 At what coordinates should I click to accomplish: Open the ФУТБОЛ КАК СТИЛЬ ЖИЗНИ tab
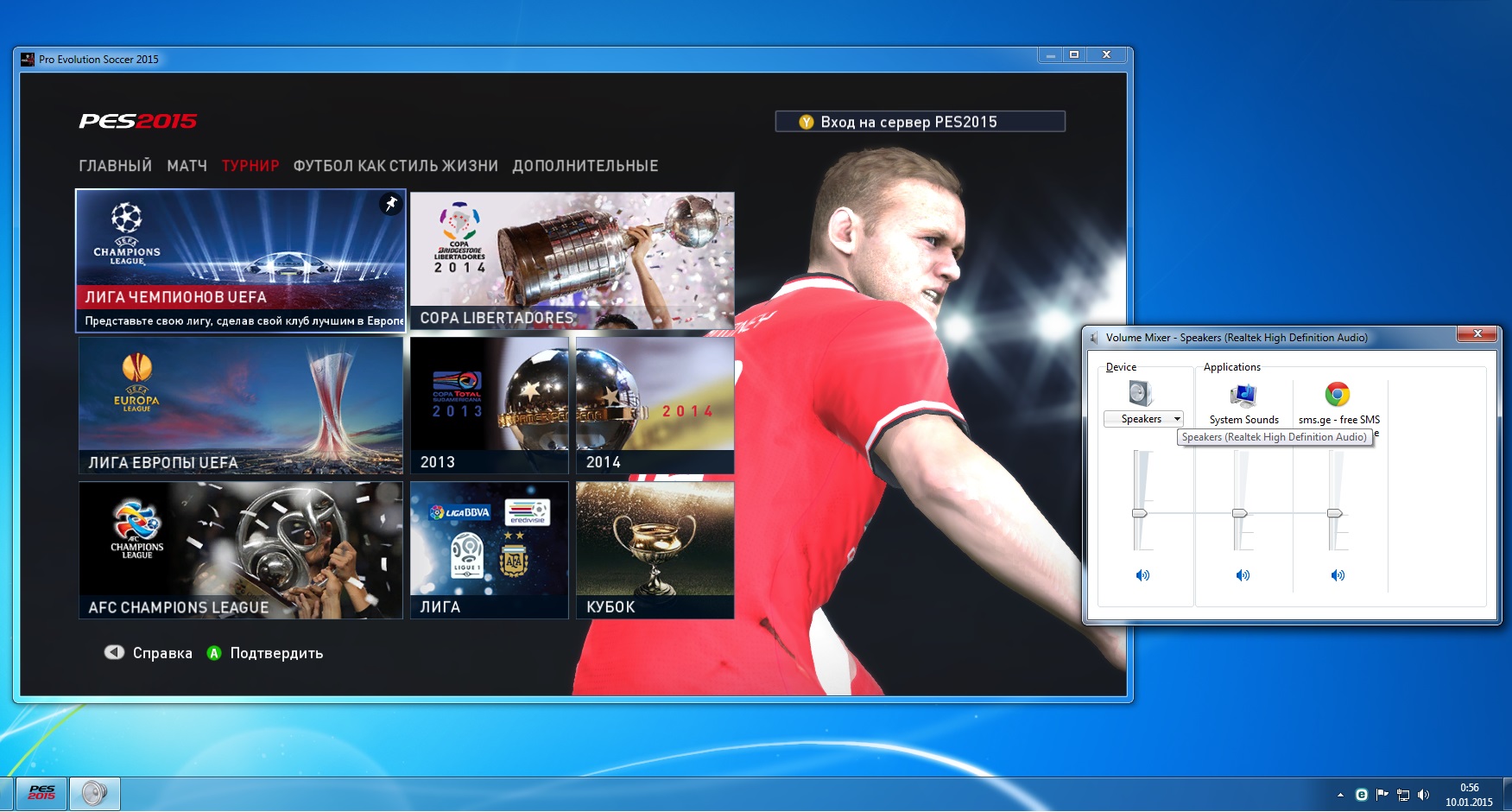395,166
